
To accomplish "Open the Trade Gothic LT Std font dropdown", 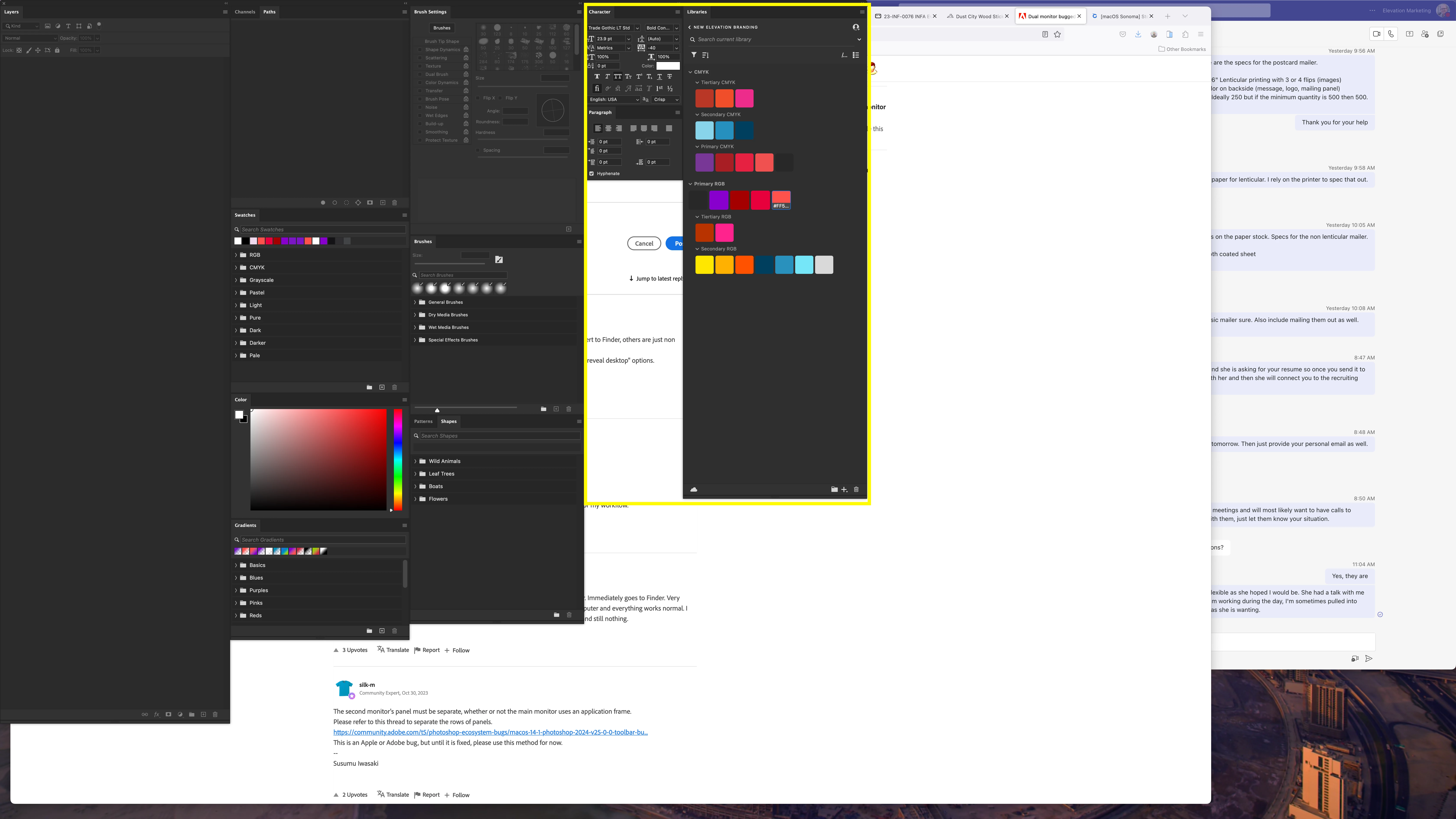I will coord(637,28).
